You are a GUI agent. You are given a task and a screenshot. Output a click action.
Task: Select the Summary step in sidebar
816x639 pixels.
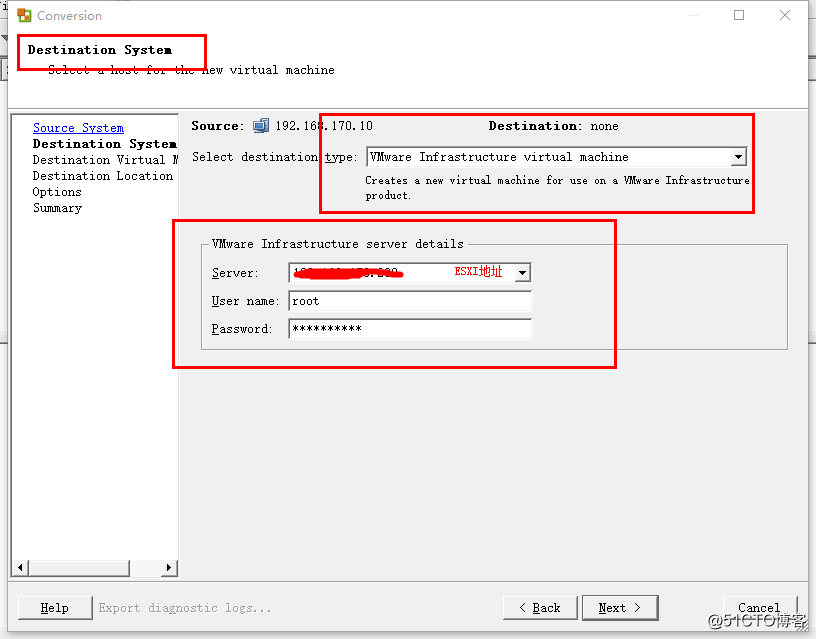(x=57, y=208)
